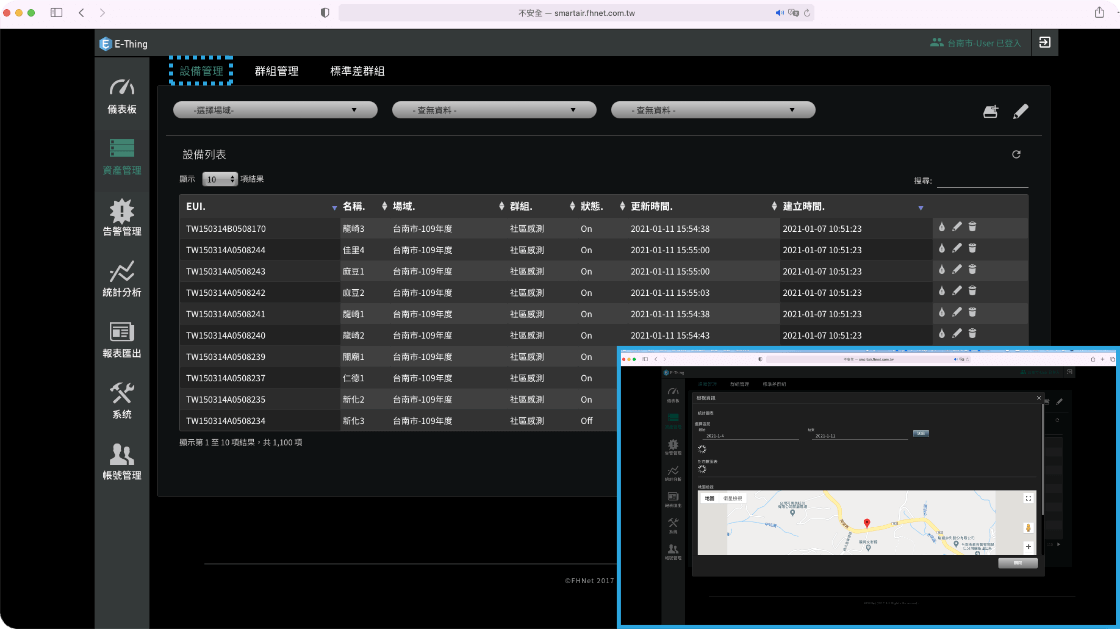Go to 統計分析 statistics analysis
Image resolution: width=1120 pixels, height=629 pixels.
coord(121,278)
